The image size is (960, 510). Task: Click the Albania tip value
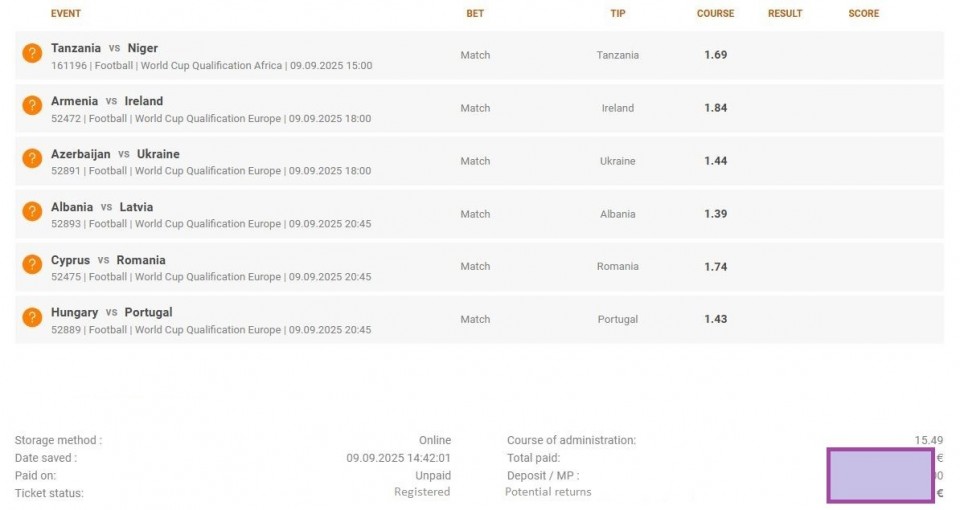click(617, 214)
